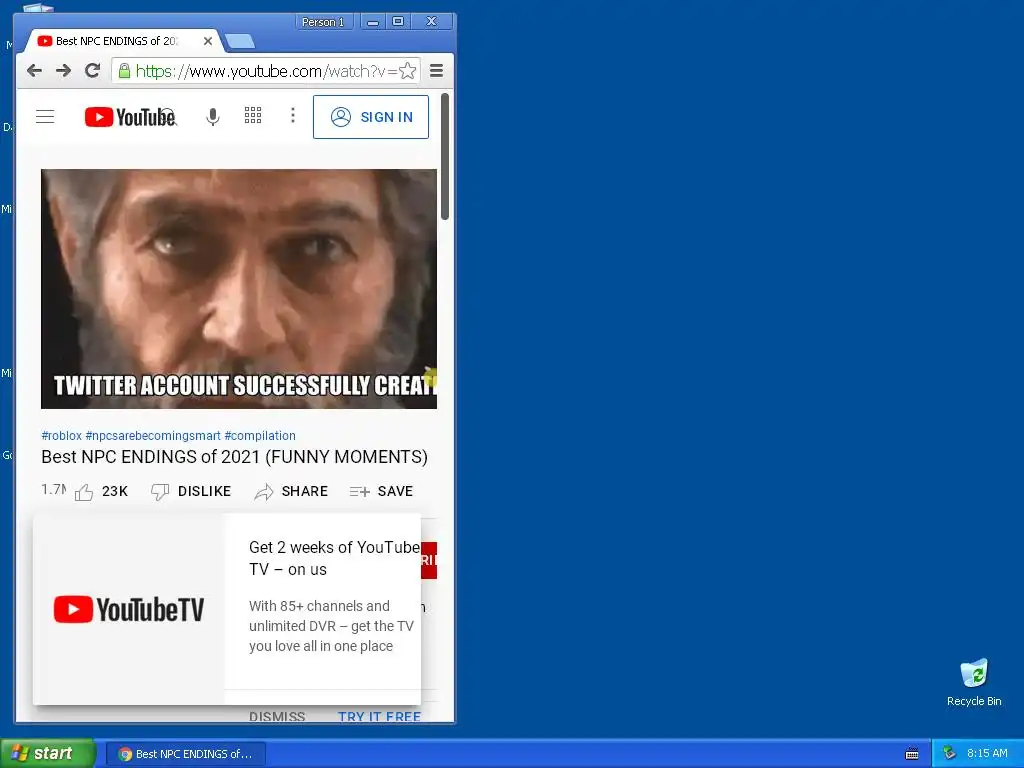Open the Person 1 profile button
Screen dimensions: 1024x768
pyautogui.click(x=323, y=22)
